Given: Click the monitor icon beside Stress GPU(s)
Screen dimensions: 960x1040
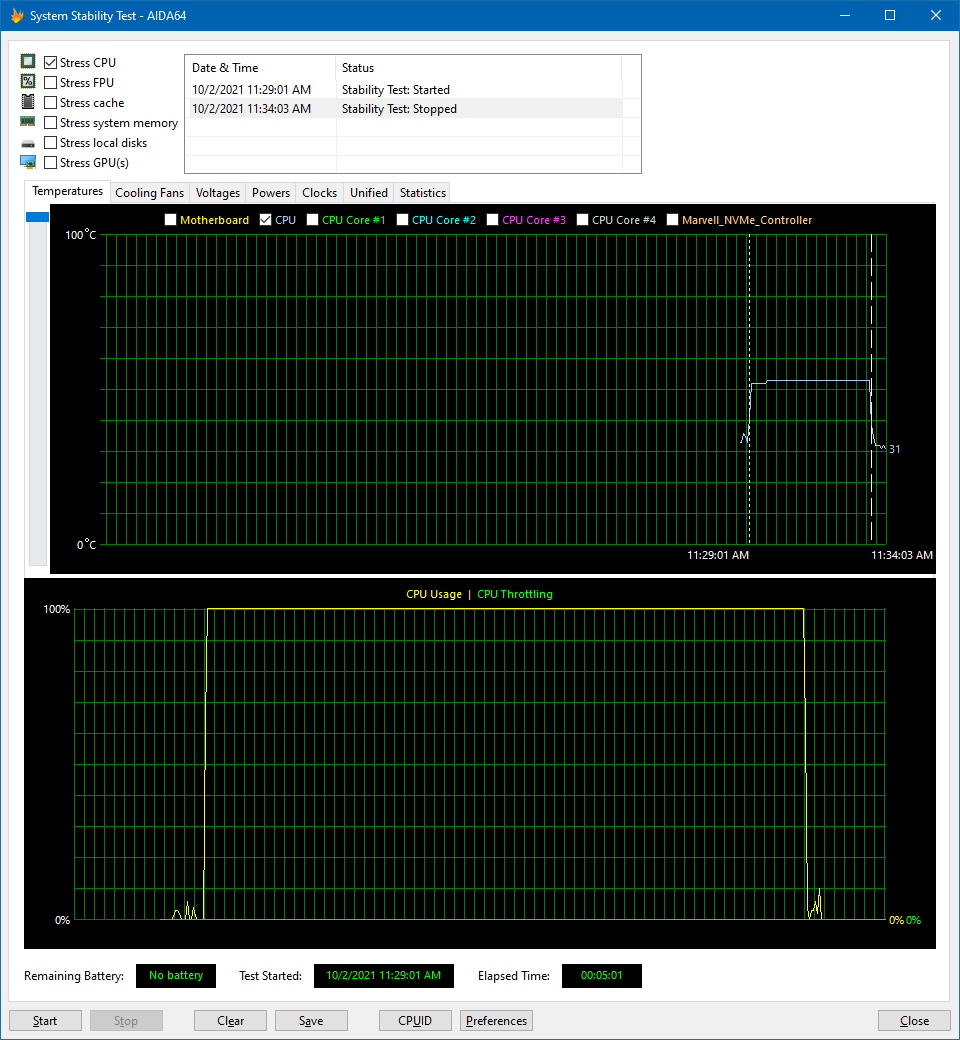Looking at the screenshot, I should [28, 162].
